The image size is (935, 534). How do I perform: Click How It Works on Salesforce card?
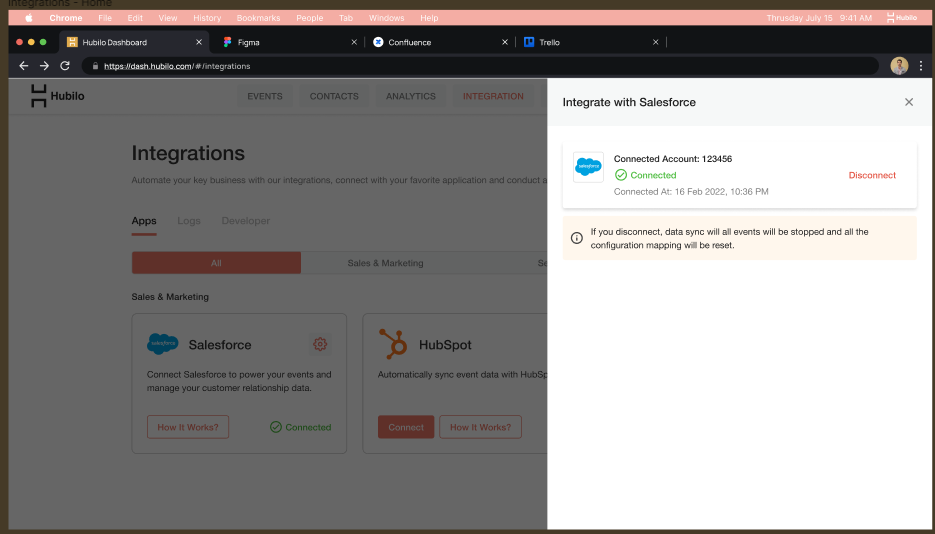(x=188, y=427)
